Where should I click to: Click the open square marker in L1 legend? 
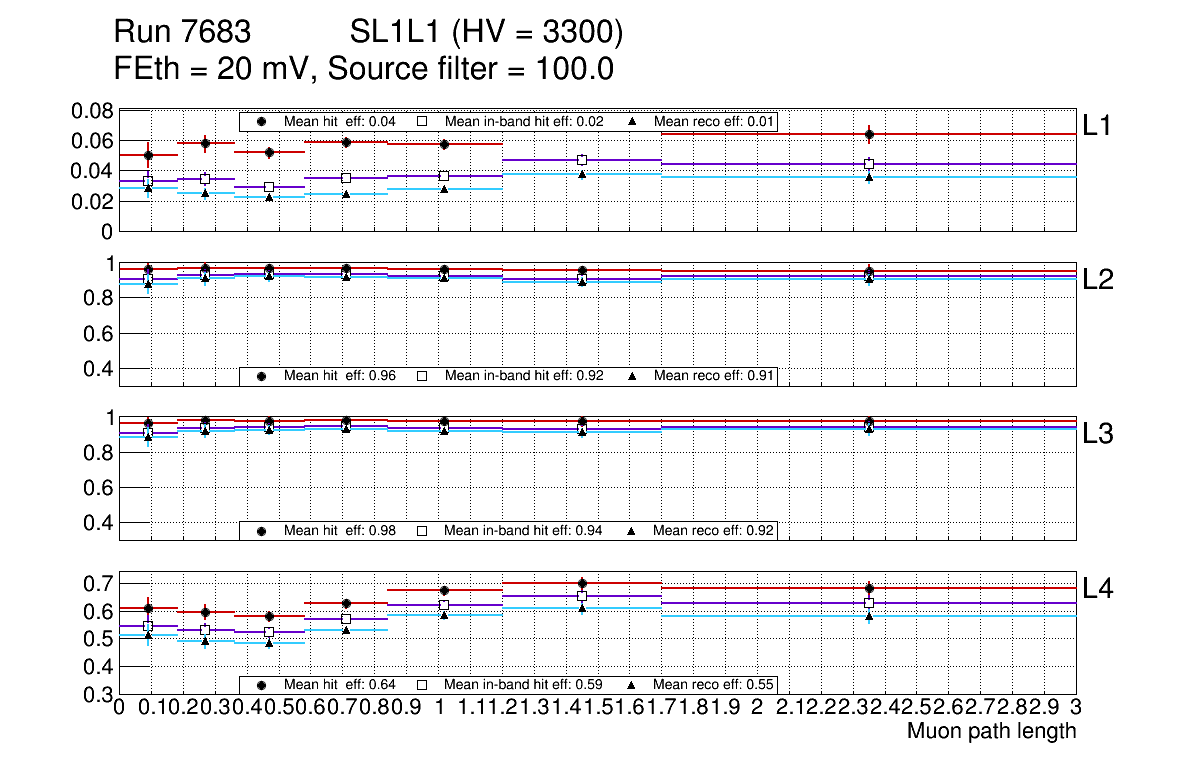[422, 121]
